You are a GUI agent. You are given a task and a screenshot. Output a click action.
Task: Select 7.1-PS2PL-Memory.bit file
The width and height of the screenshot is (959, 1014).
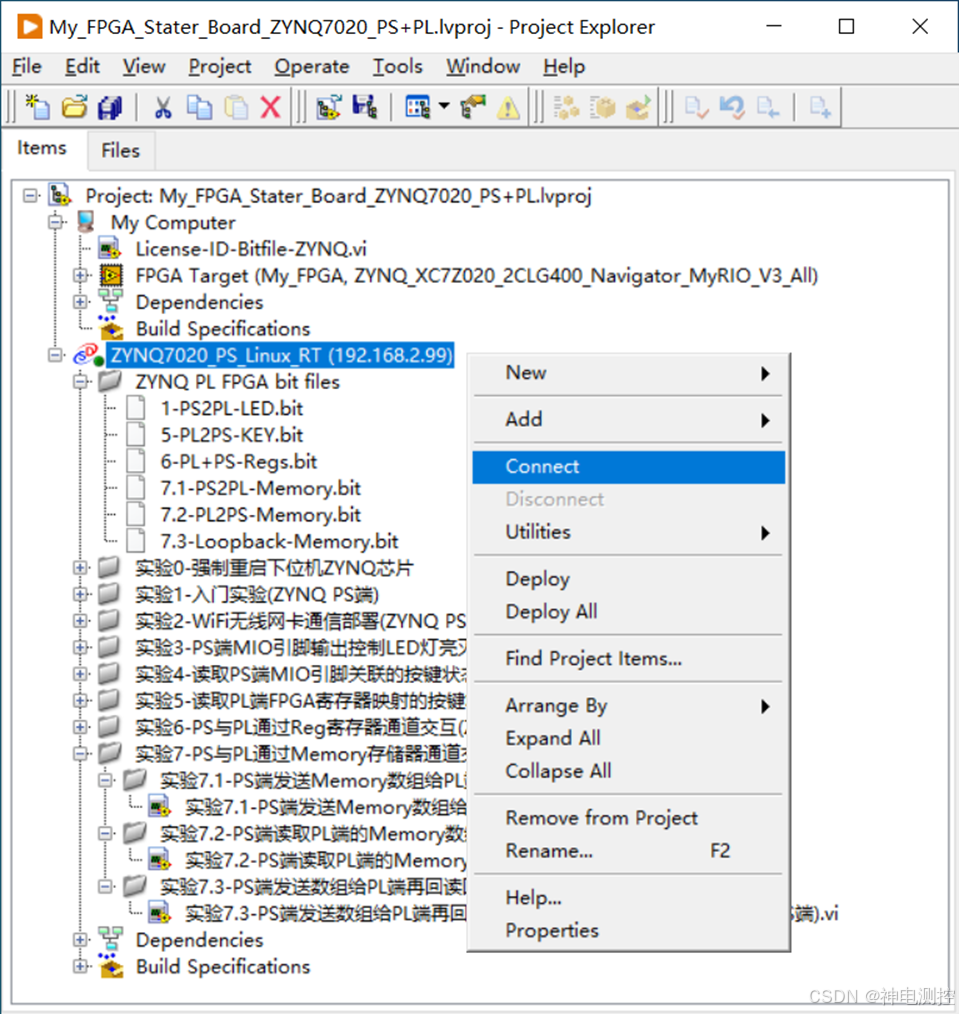coord(261,488)
